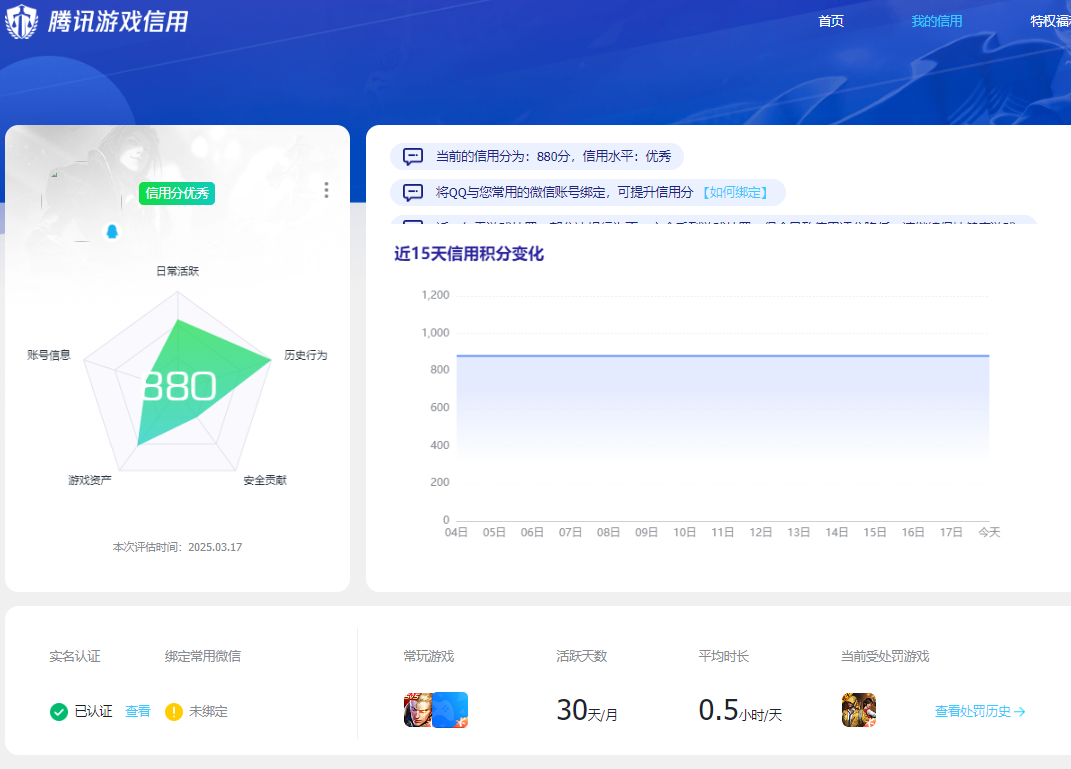Click the 活跃天数 label
The image size is (1071, 769).
pyautogui.click(x=581, y=656)
